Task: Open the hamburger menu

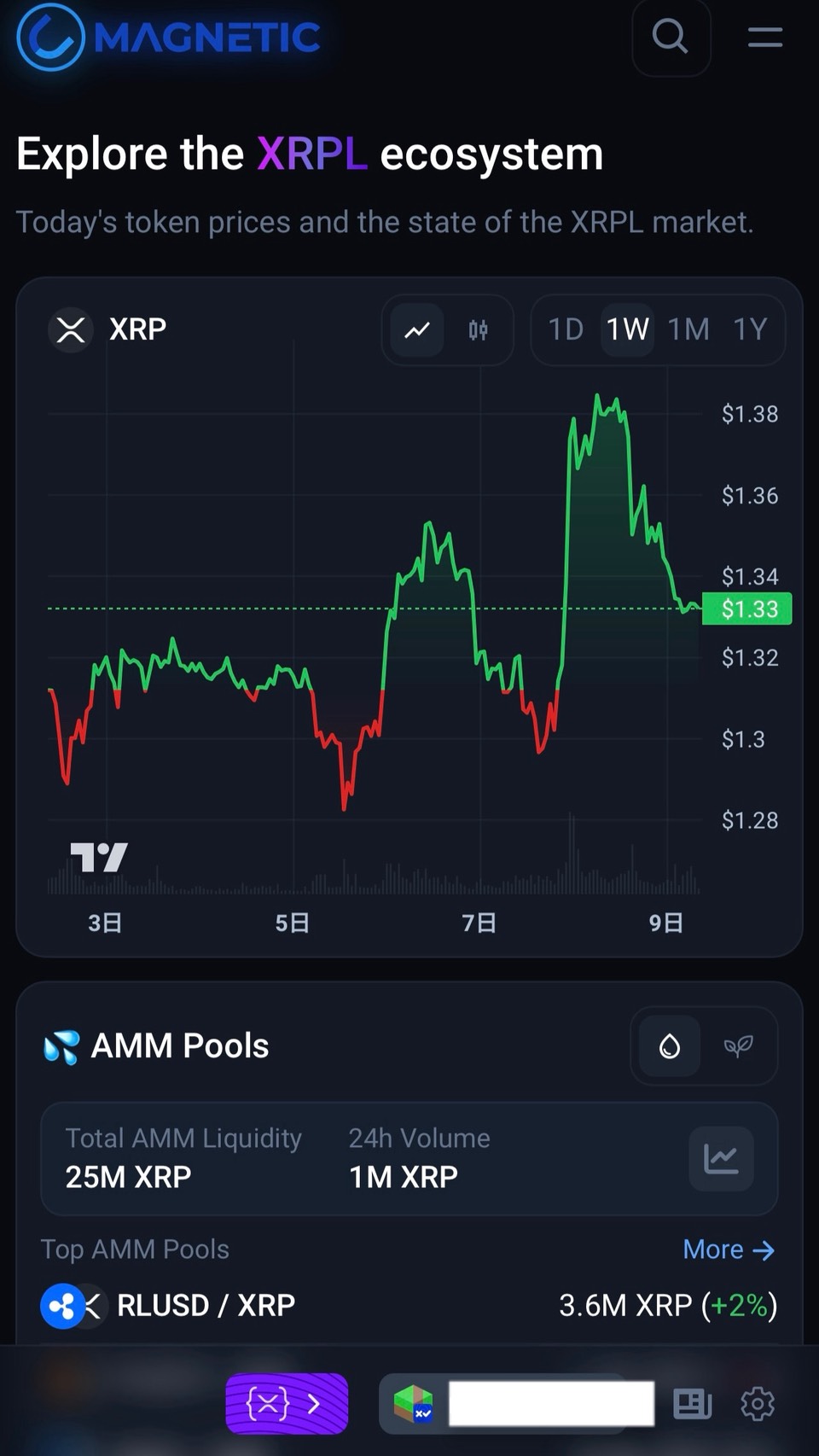Action: [x=764, y=37]
